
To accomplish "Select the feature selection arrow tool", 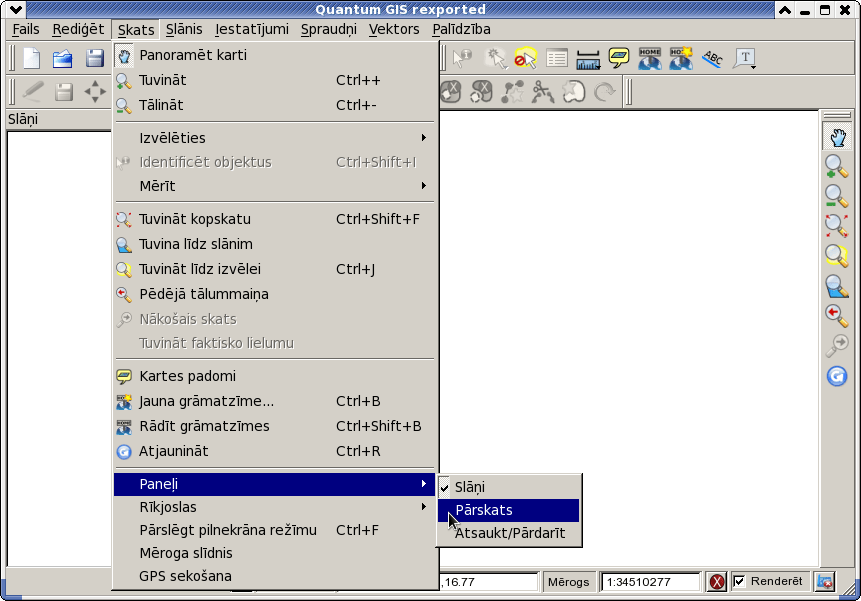I will pyautogui.click(x=495, y=58).
